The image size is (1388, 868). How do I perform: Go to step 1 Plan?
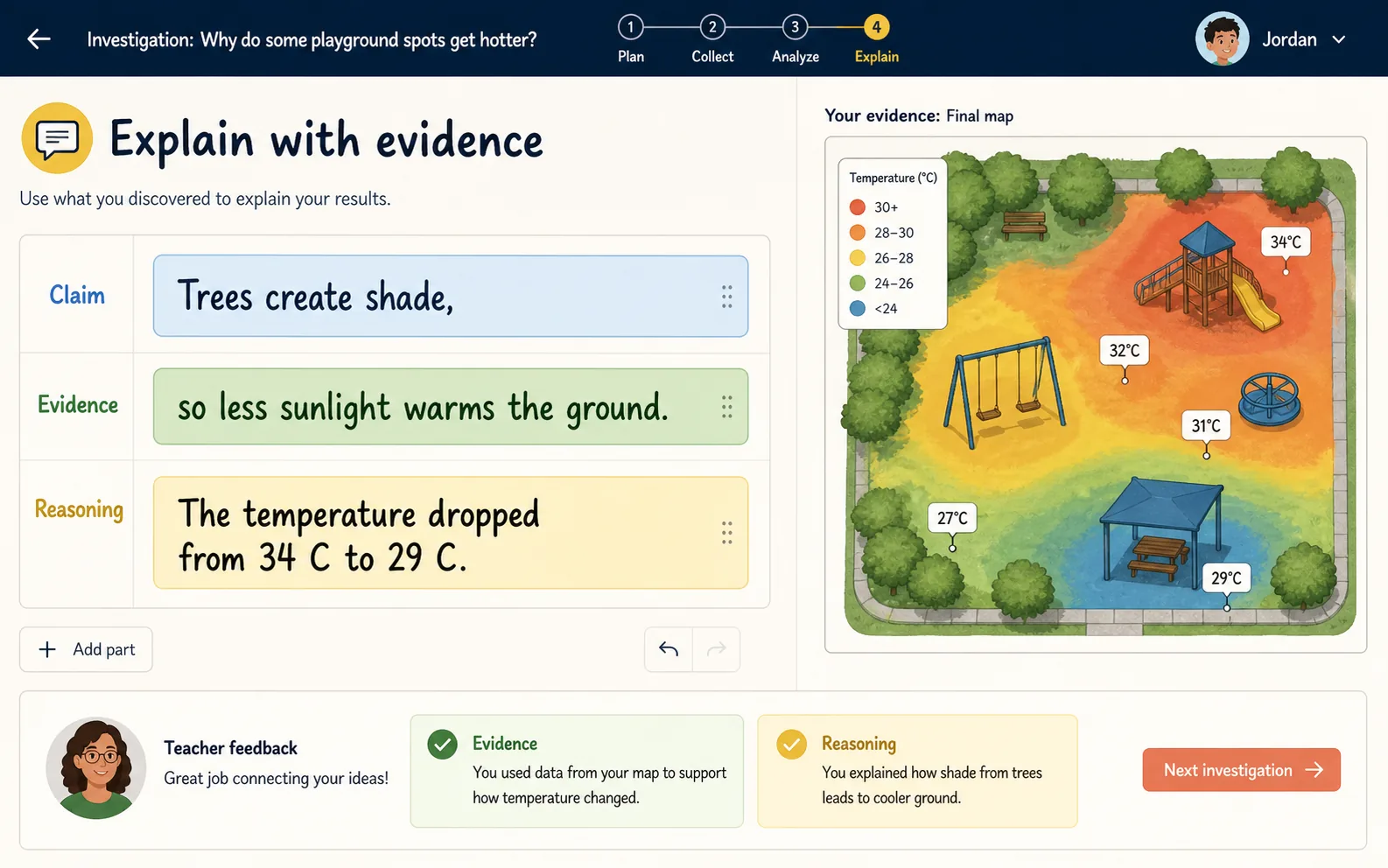630,38
